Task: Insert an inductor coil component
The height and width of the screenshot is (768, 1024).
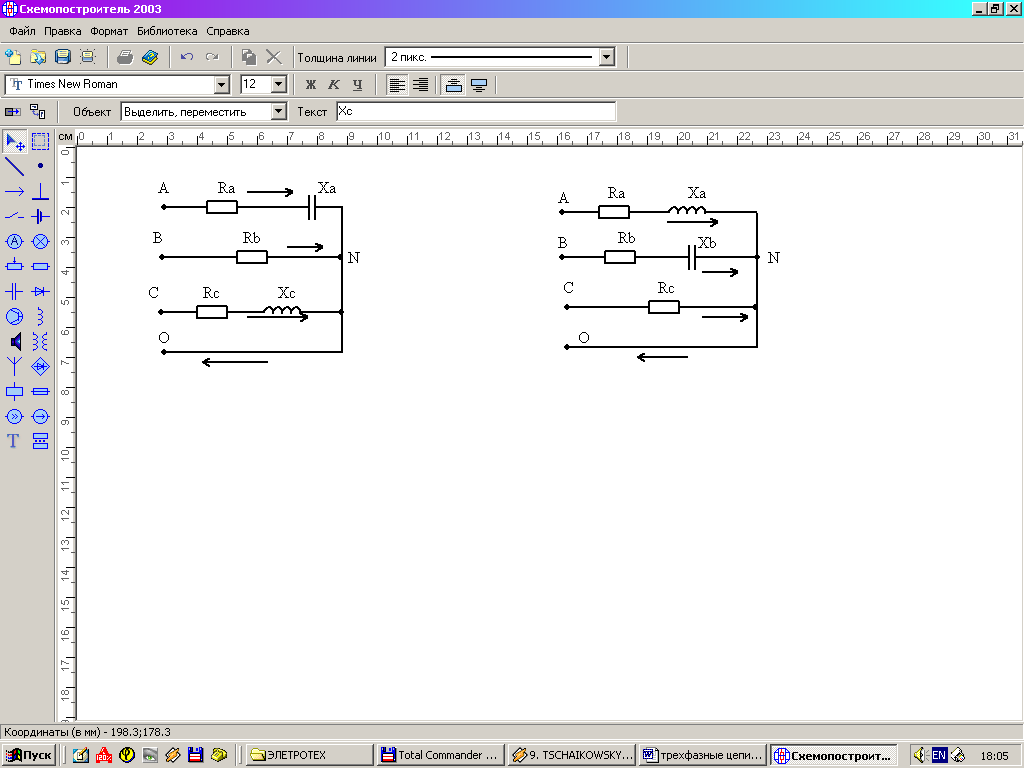Action: (x=40, y=317)
